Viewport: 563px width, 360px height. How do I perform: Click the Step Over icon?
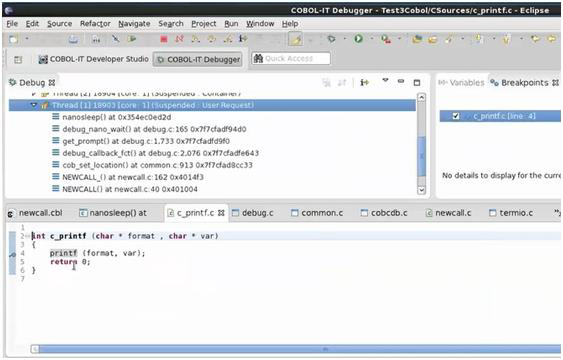pyautogui.click(x=212, y=39)
